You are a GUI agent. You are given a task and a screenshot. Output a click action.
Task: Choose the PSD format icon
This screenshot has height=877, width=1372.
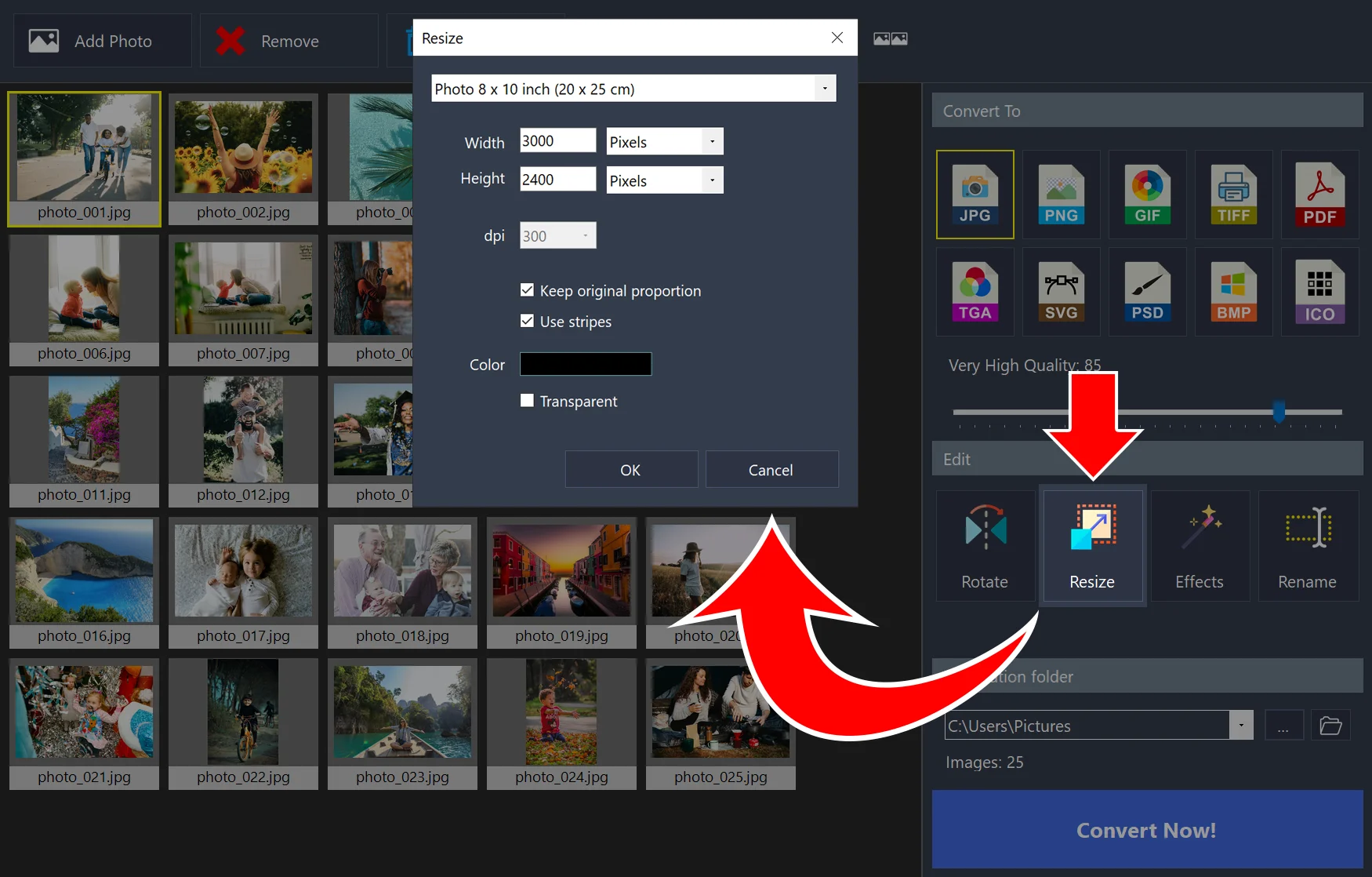click(x=1147, y=292)
